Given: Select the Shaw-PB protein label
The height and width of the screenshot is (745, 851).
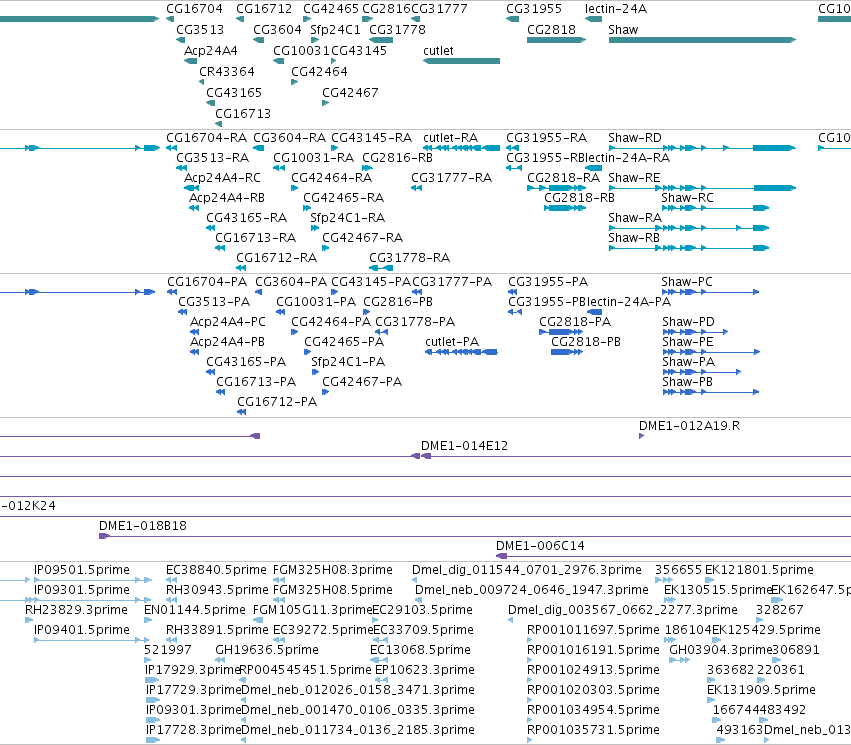Looking at the screenshot, I should [688, 382].
